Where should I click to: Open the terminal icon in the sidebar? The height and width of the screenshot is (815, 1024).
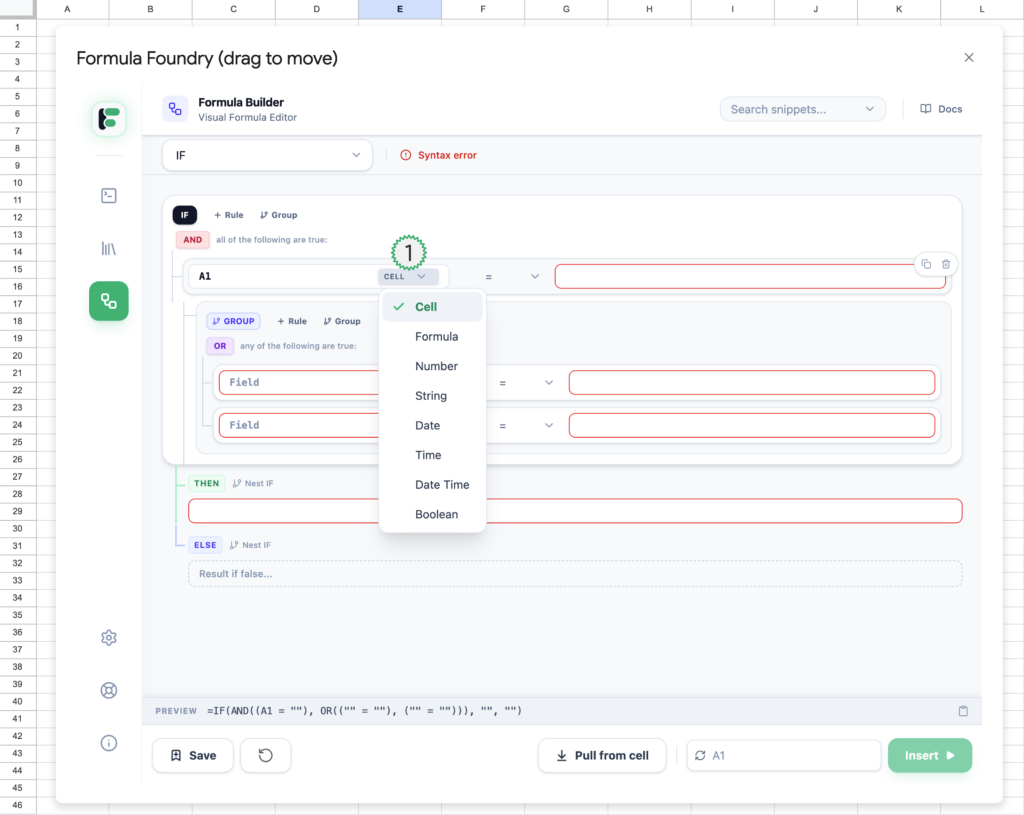(109, 196)
